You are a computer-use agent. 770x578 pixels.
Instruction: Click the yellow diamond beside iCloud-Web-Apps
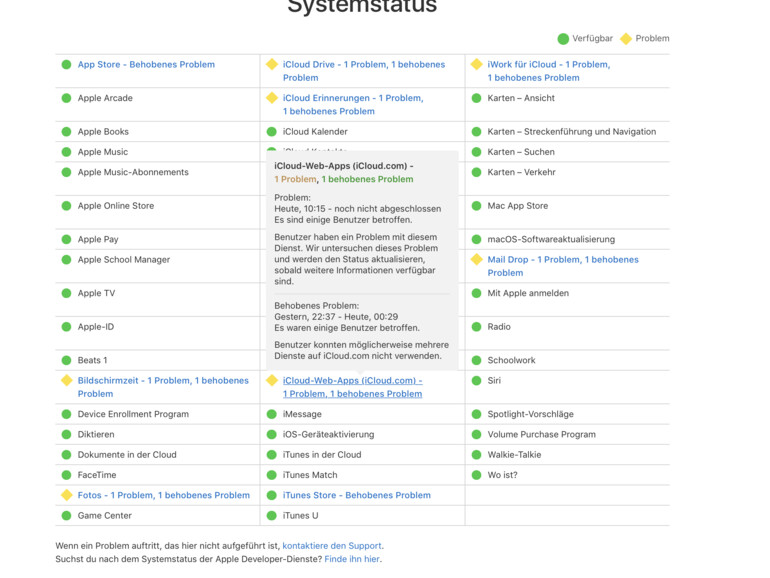[x=272, y=381]
